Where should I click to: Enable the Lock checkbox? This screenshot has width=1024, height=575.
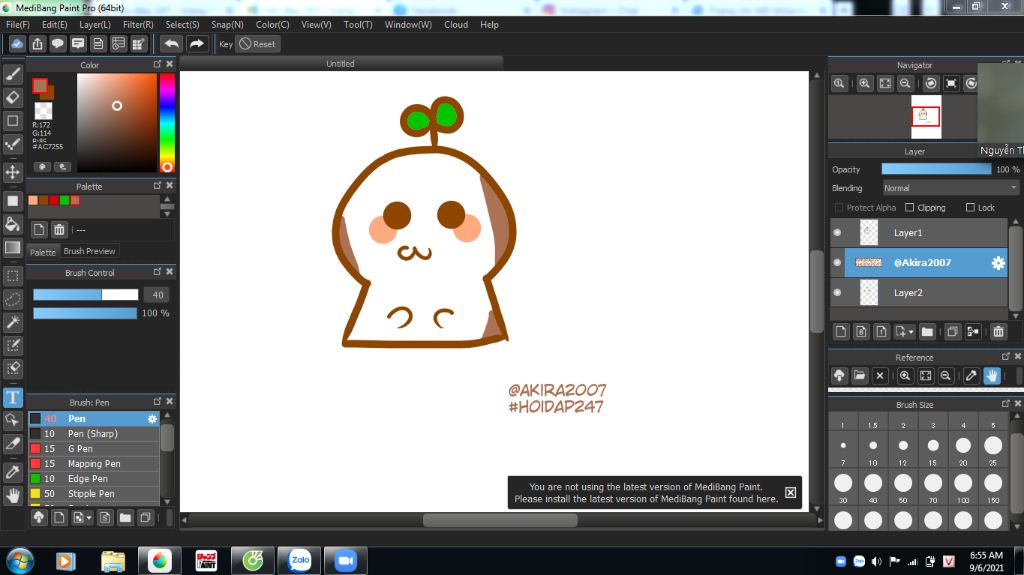coord(970,208)
